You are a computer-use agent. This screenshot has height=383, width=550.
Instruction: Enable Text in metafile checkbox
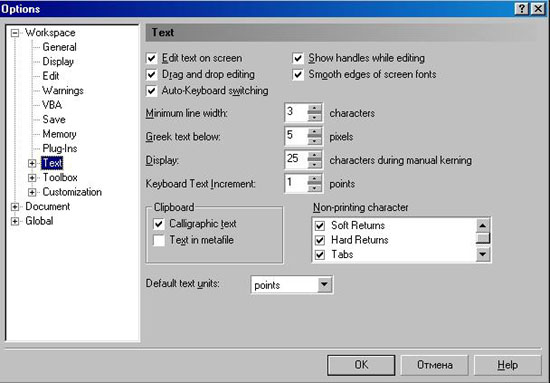pos(159,240)
